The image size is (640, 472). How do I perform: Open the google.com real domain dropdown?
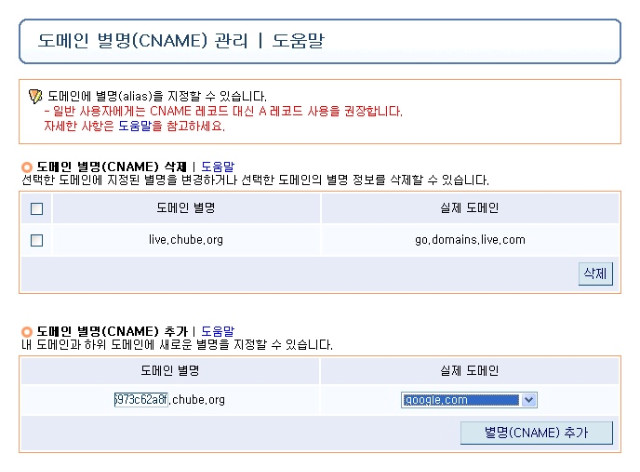point(469,400)
